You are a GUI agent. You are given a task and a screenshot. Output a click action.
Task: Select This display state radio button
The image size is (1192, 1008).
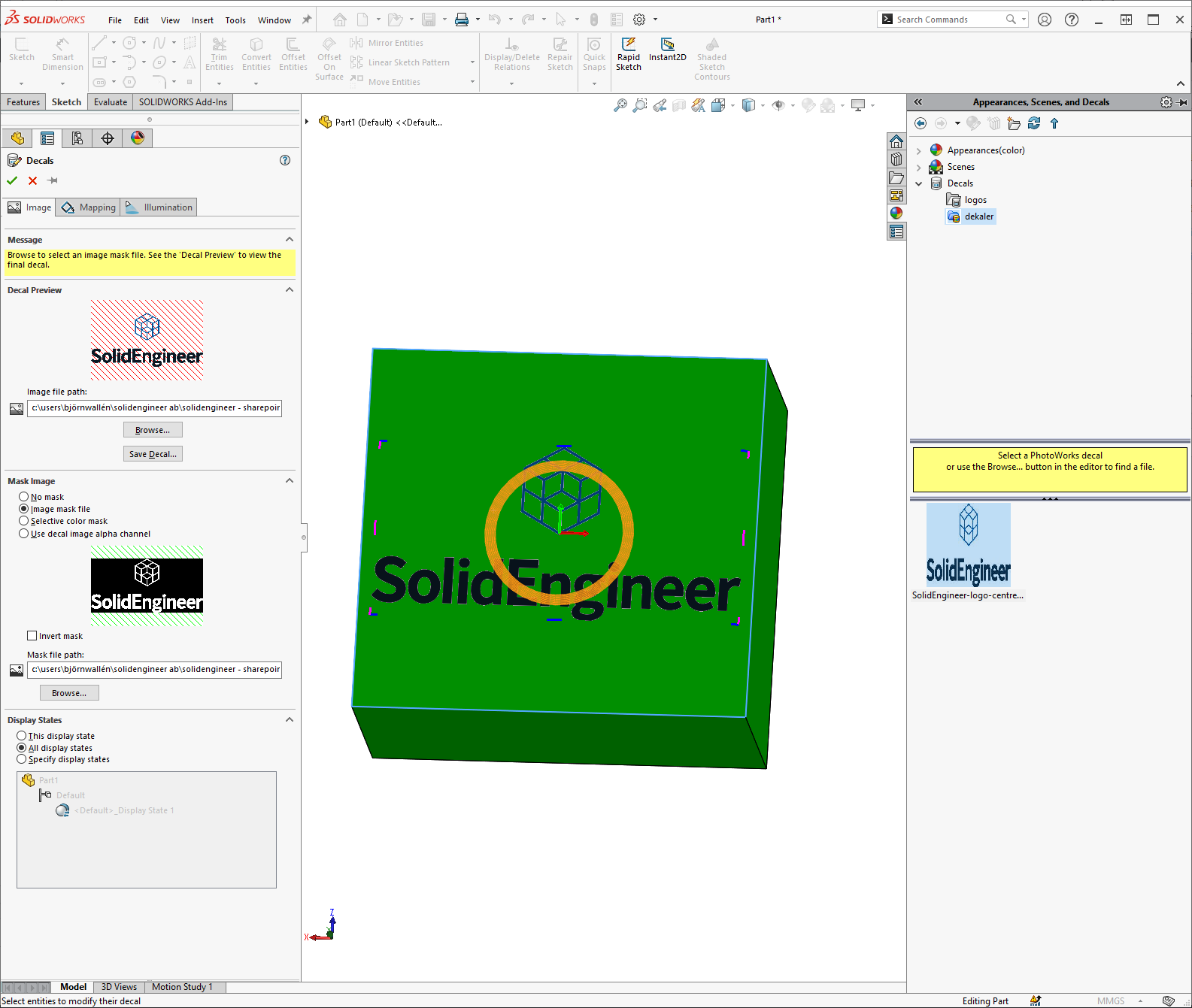click(22, 736)
